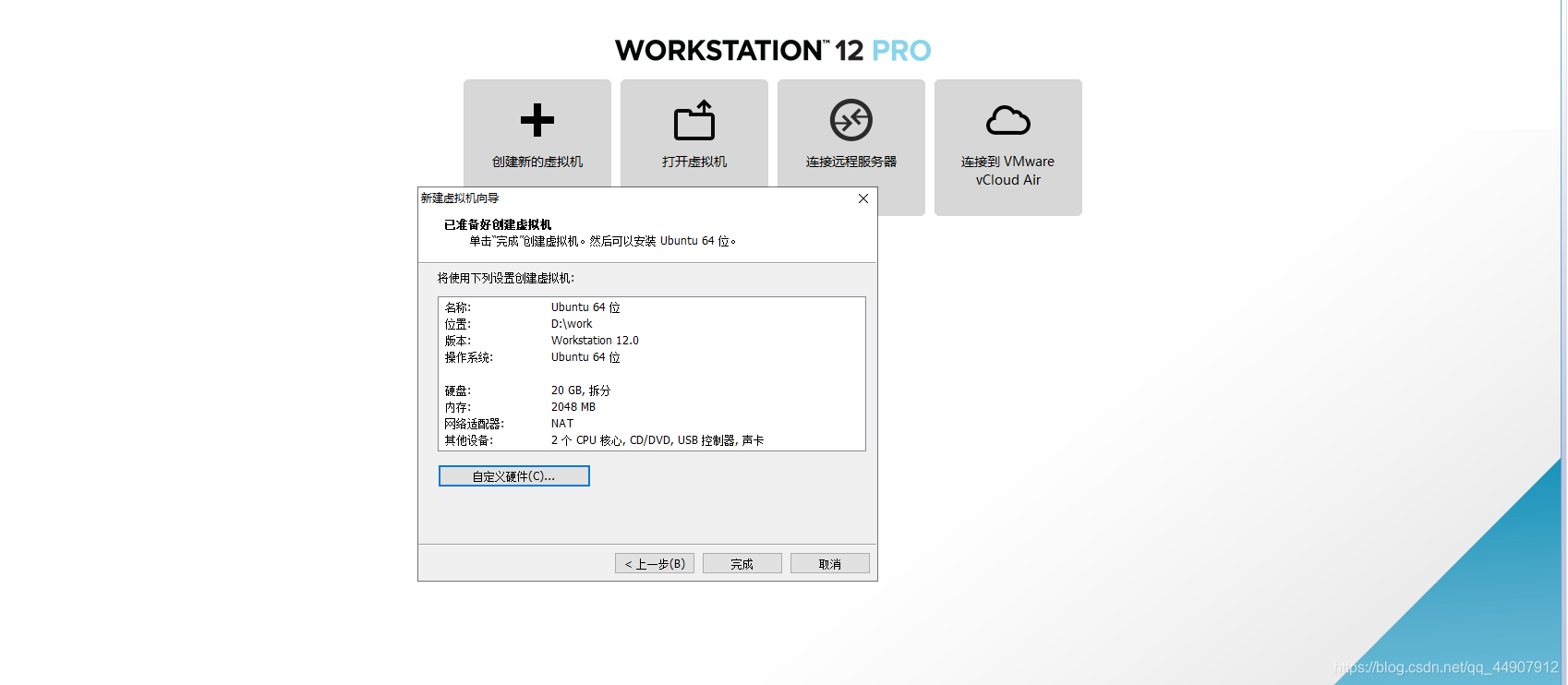Click the 已准备好创建虚拟机 heading
Image resolution: width=1568 pixels, height=685 pixels.
click(498, 224)
